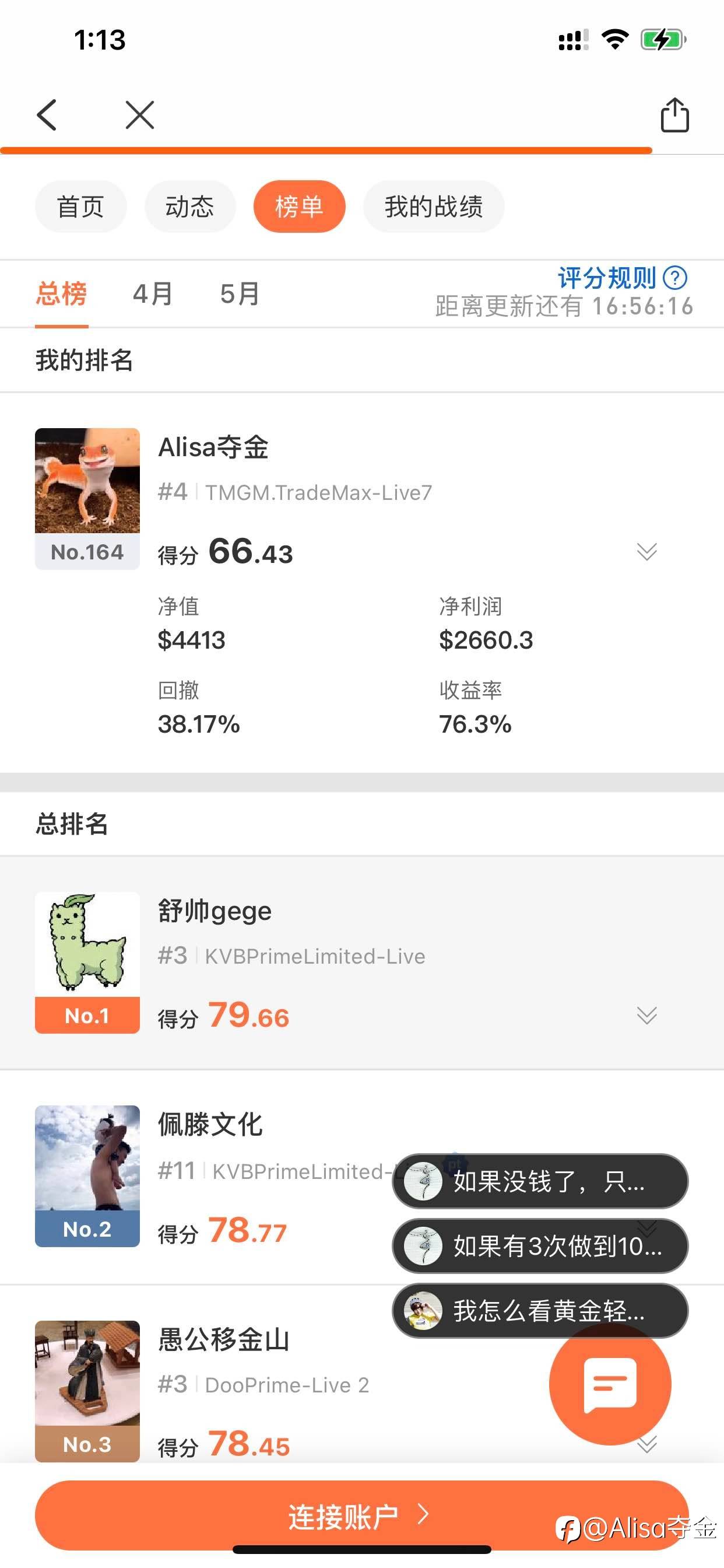Select the 4月 ranking period

153,294
